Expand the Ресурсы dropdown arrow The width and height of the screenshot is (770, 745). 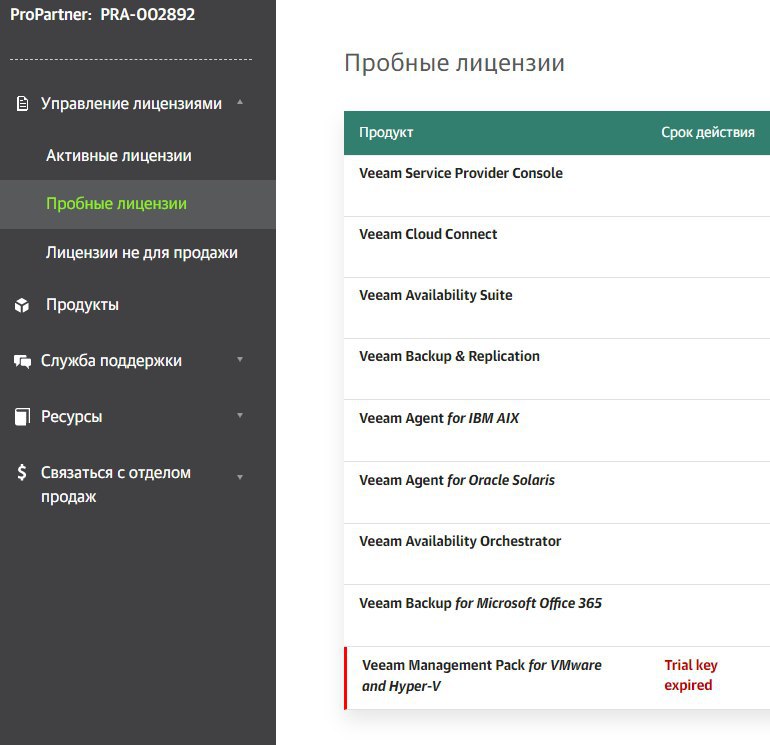pos(240,415)
